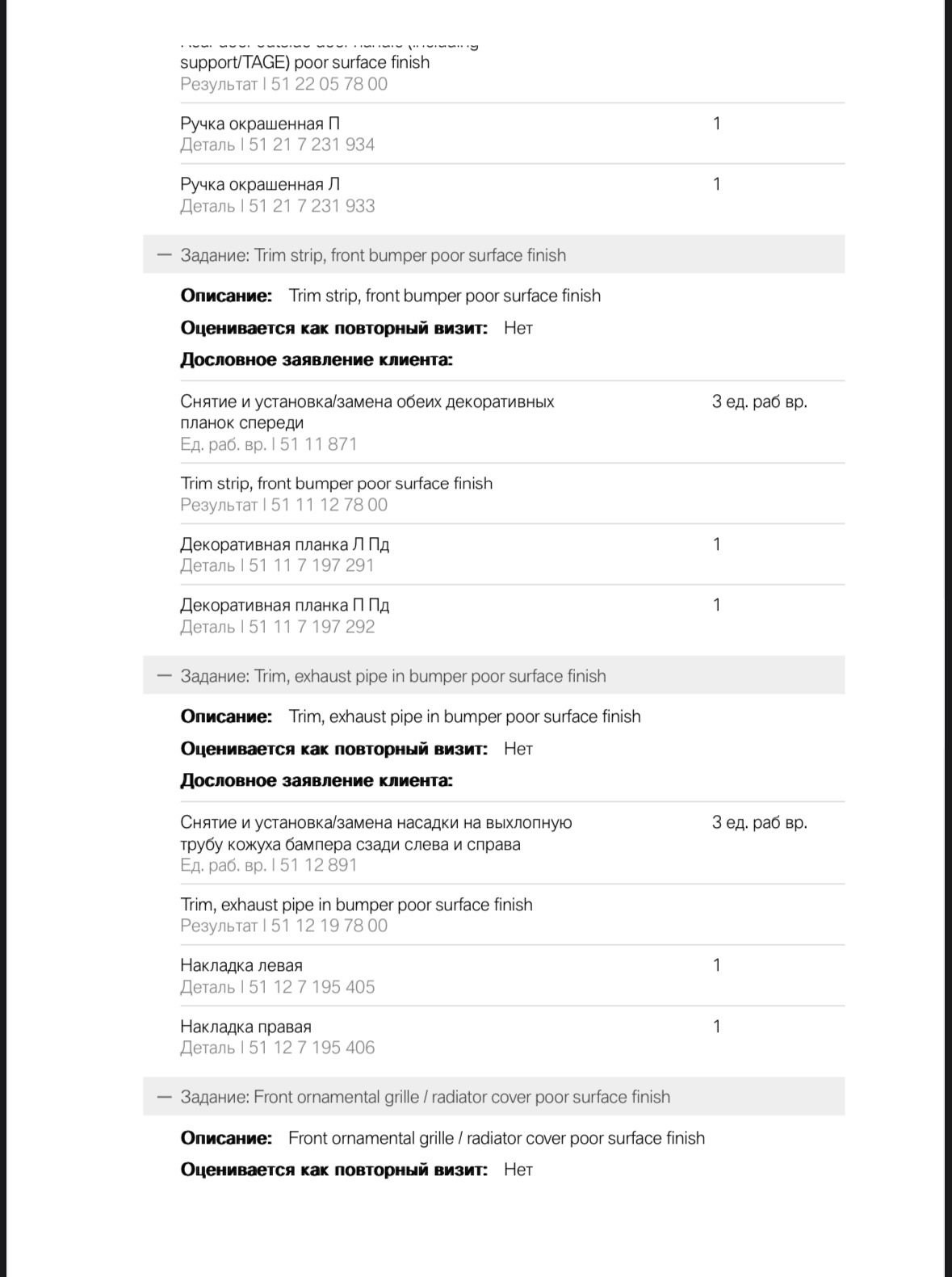Viewport: 952px width, 1277px height.
Task: Click the header 'Задание: Trim, exhaust pipe in bumper'
Action: point(393,676)
